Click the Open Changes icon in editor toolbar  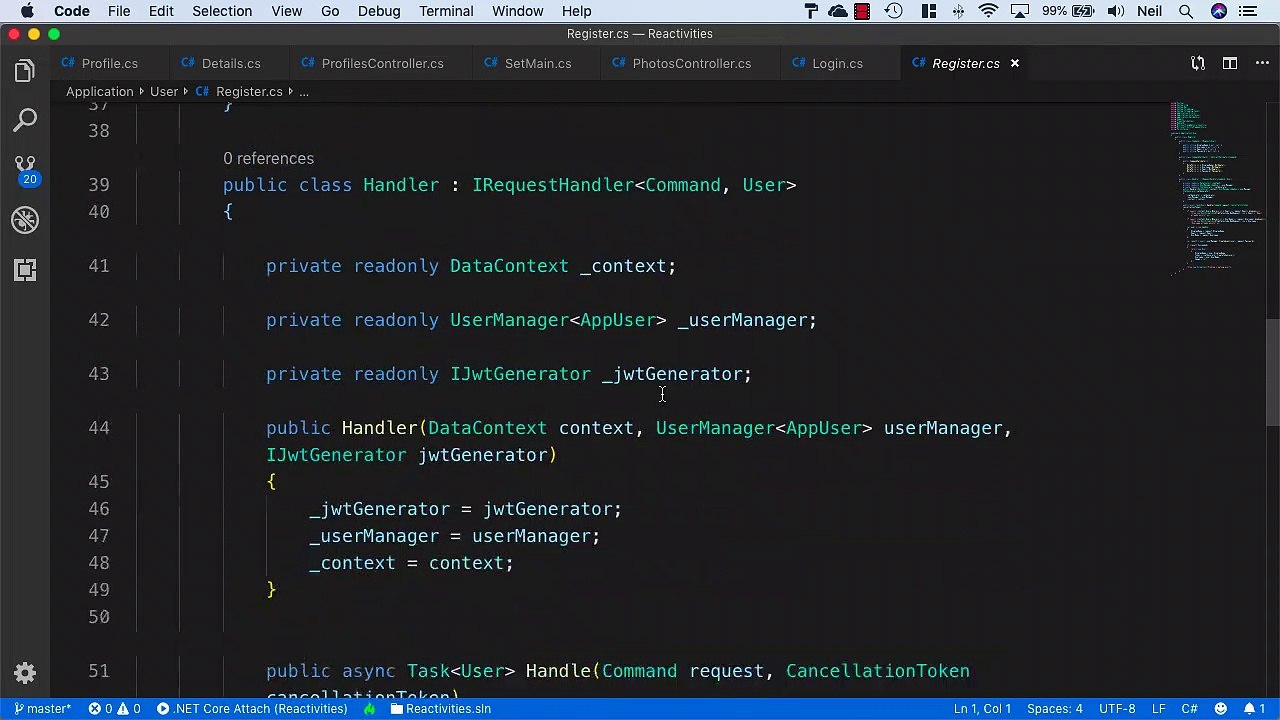(x=1198, y=63)
